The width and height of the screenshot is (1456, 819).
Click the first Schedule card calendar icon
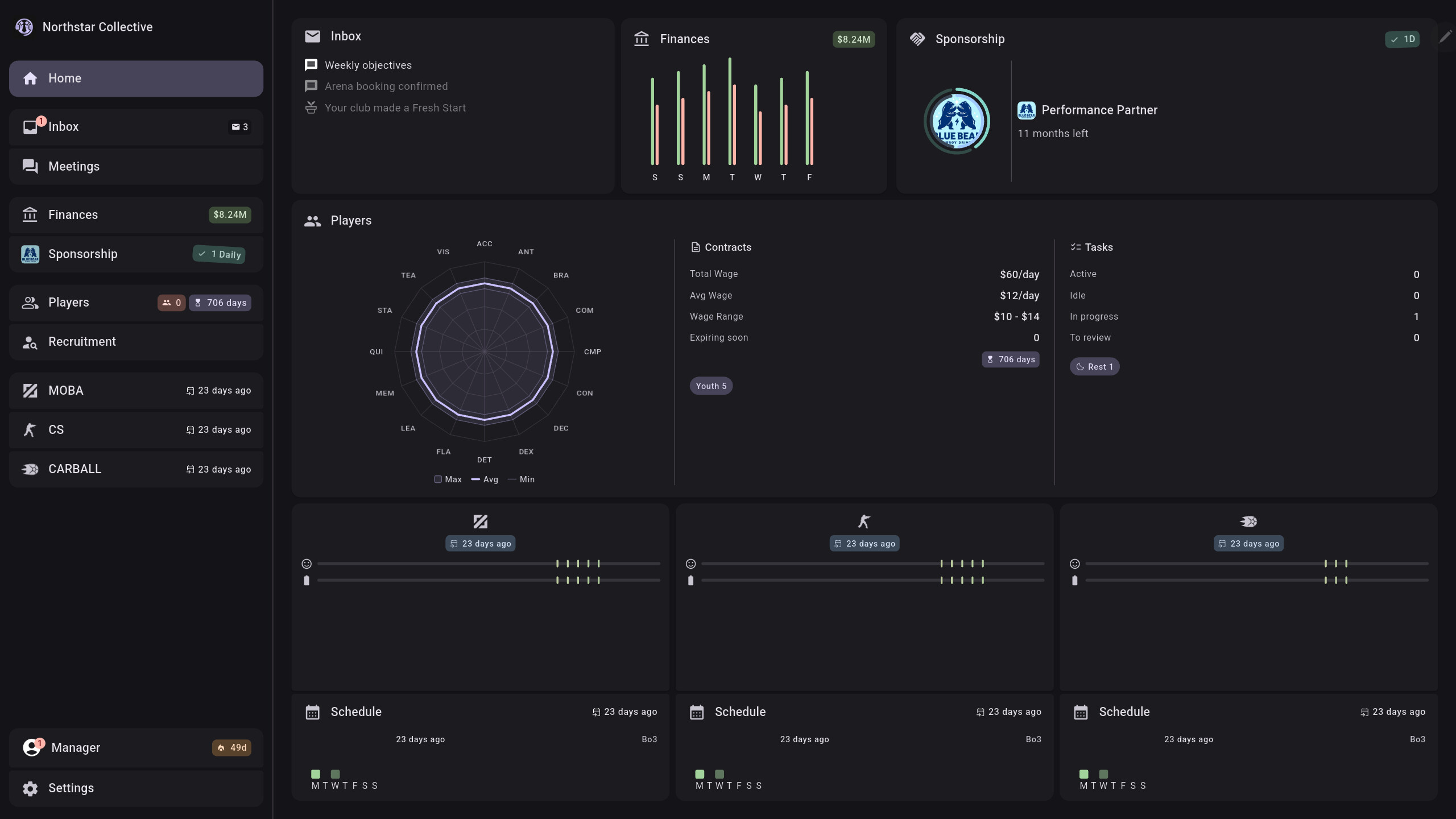pyautogui.click(x=313, y=712)
